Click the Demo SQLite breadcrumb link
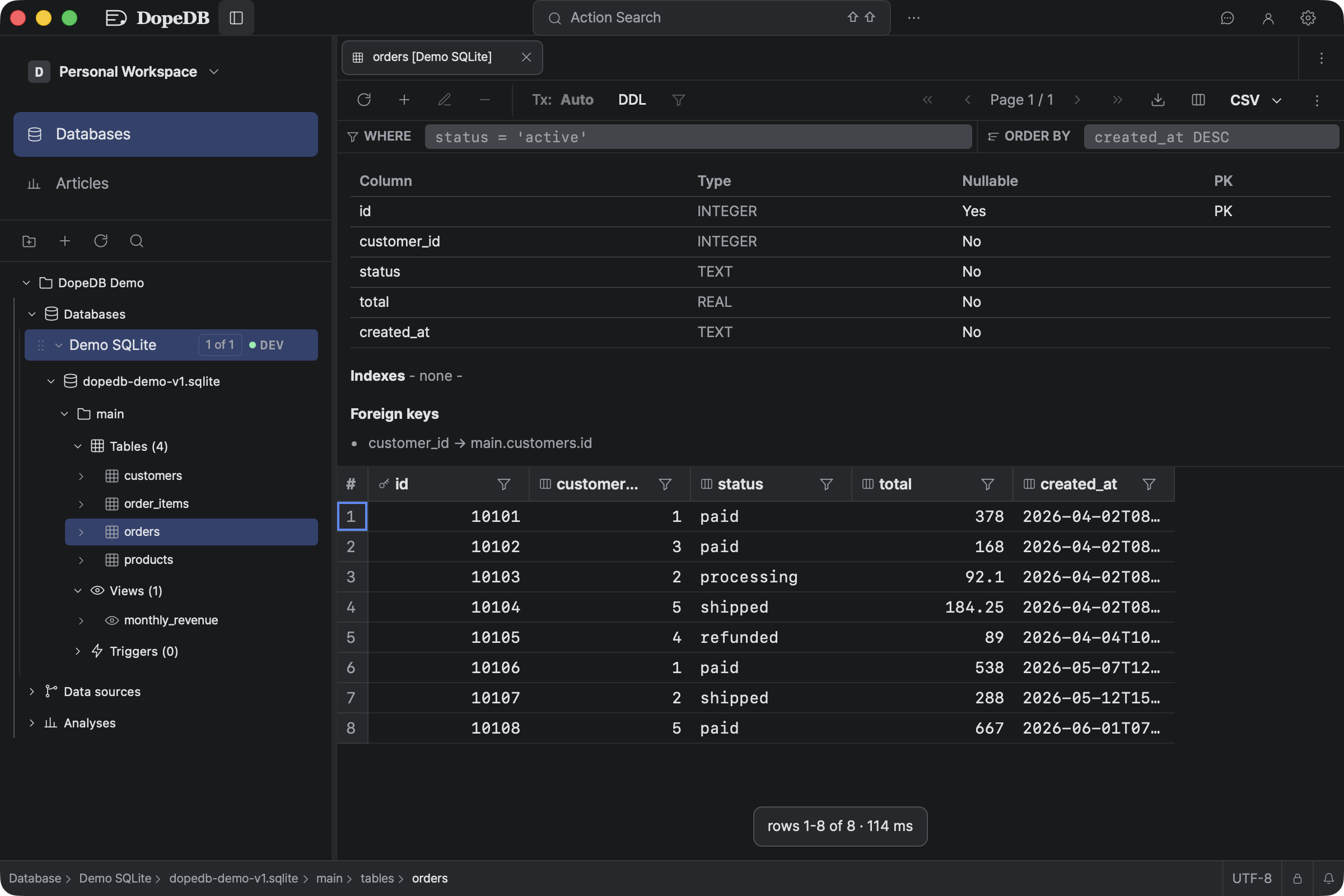This screenshot has width=1344, height=896. 115,878
